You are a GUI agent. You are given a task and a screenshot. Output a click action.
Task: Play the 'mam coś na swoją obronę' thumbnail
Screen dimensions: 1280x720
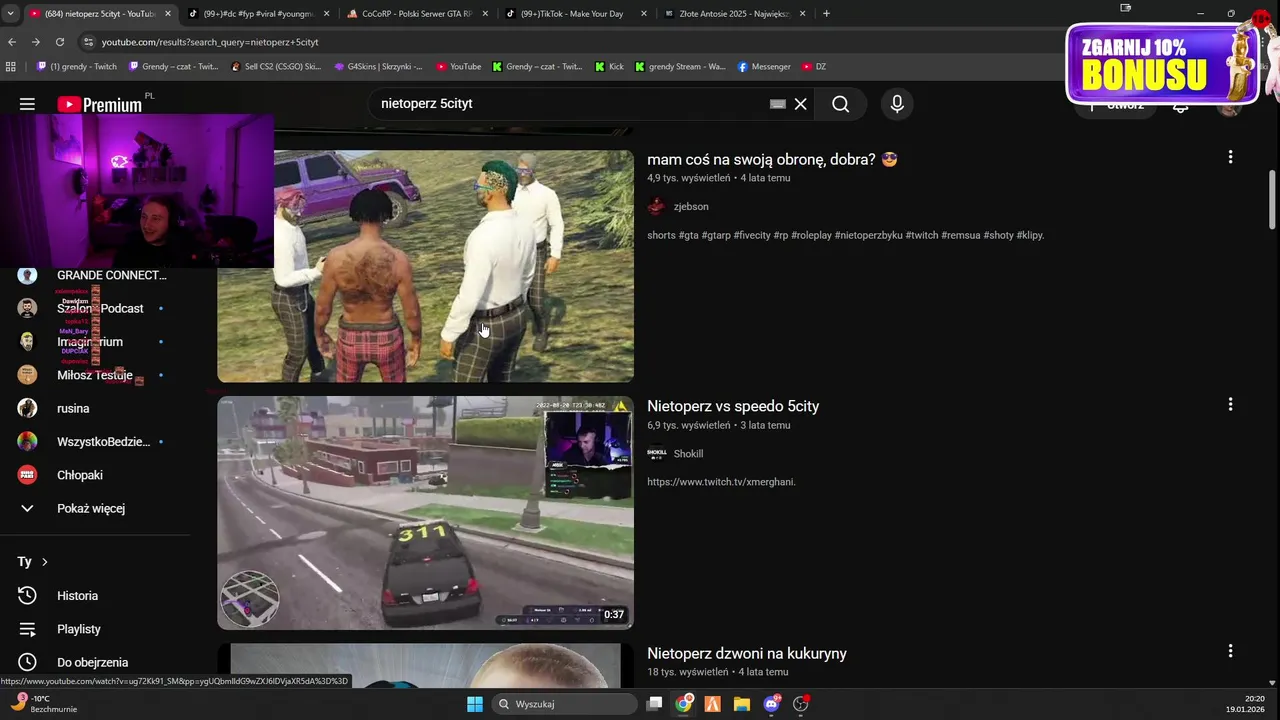[x=425, y=266]
